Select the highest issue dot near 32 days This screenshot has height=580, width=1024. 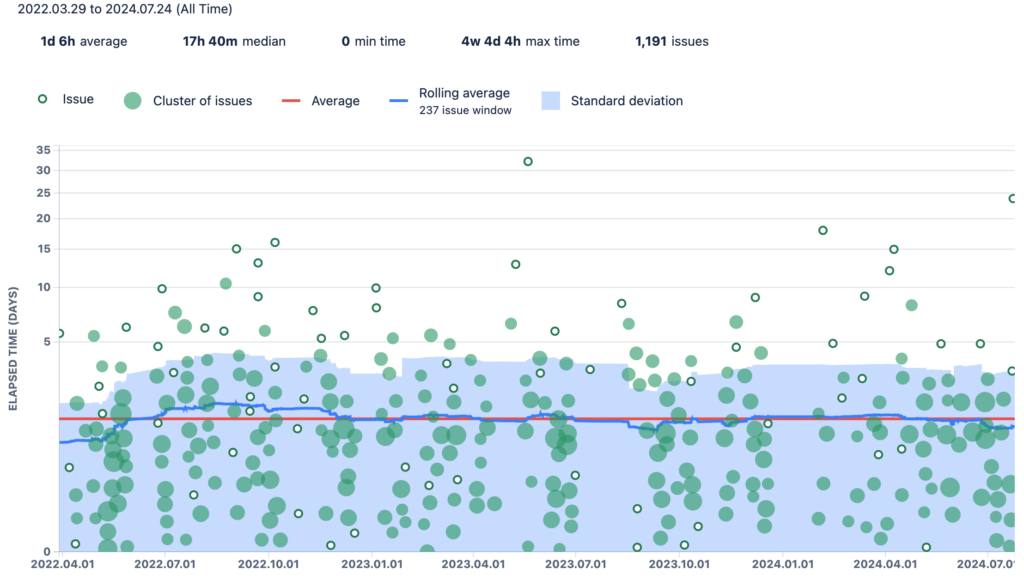pyautogui.click(x=528, y=161)
